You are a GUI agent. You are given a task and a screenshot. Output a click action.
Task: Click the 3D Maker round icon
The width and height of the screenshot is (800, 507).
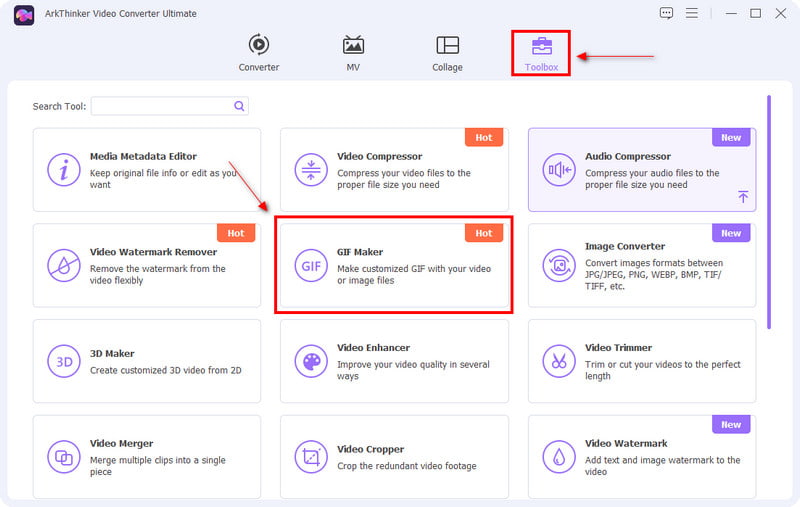(x=64, y=361)
